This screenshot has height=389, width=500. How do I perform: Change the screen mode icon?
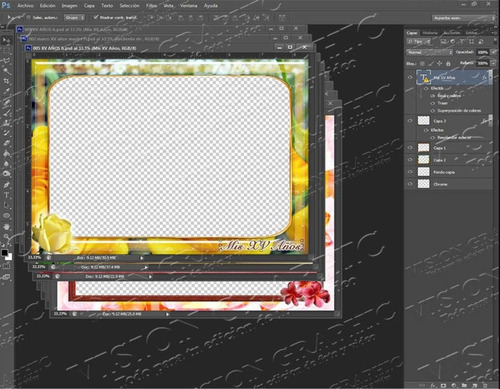coord(6,277)
